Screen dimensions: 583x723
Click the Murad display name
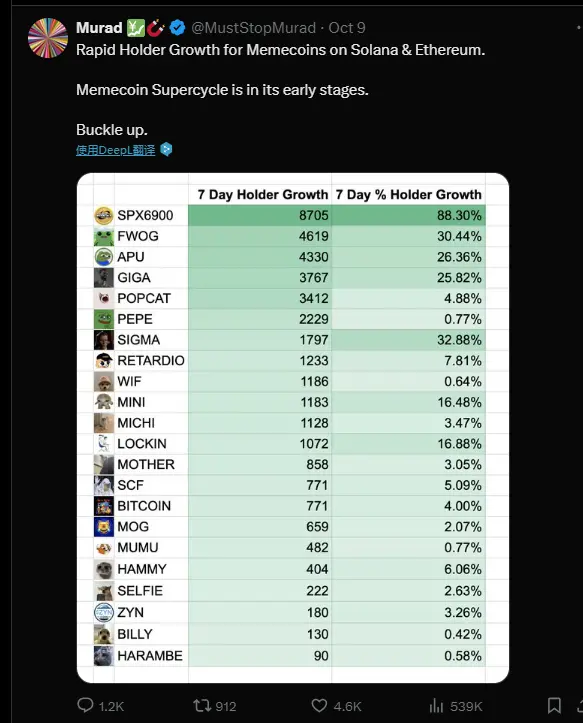click(99, 28)
